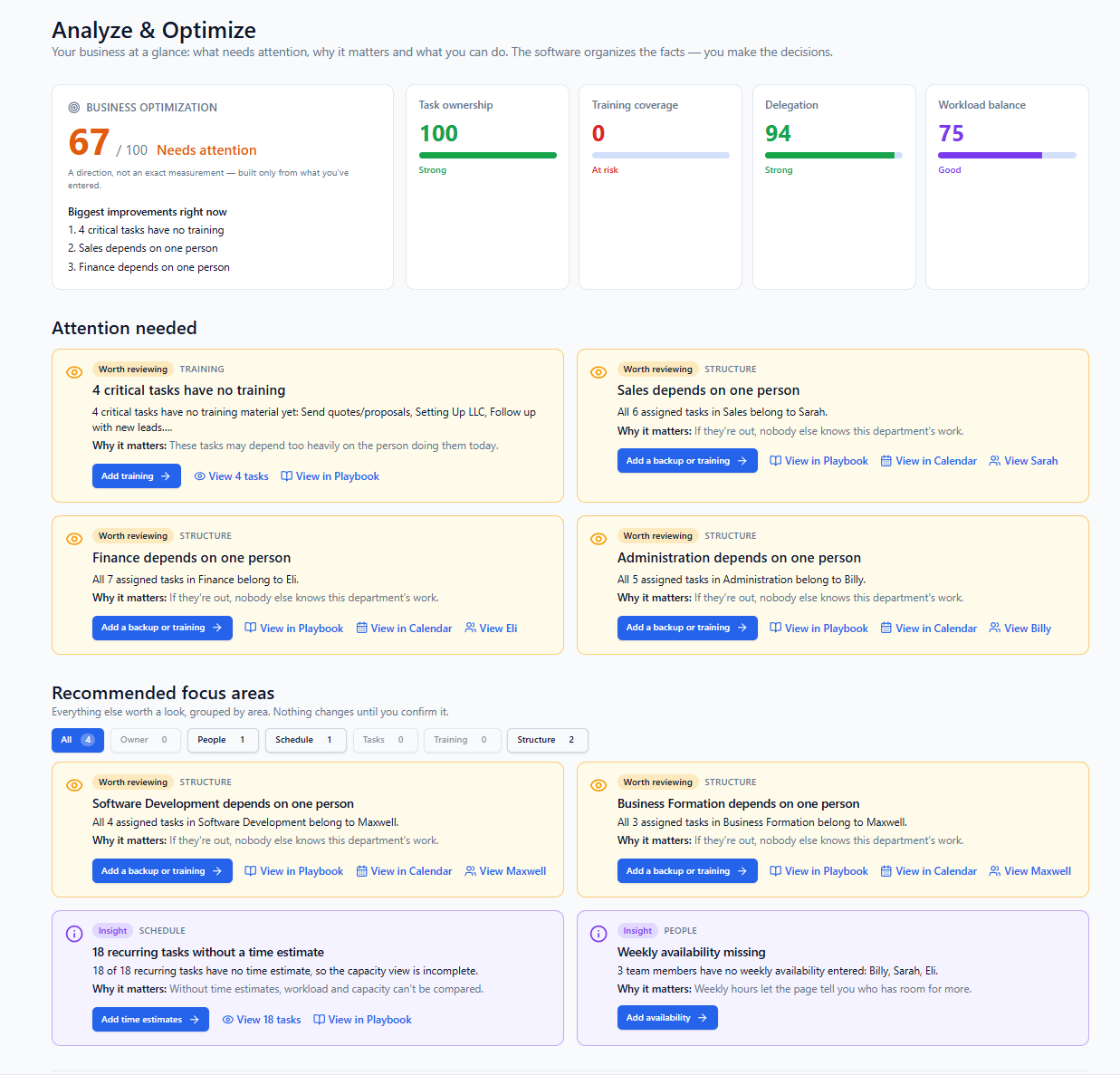1120x1075 pixels.
Task: Click the 'Needs attention' status label
Action: click(206, 150)
